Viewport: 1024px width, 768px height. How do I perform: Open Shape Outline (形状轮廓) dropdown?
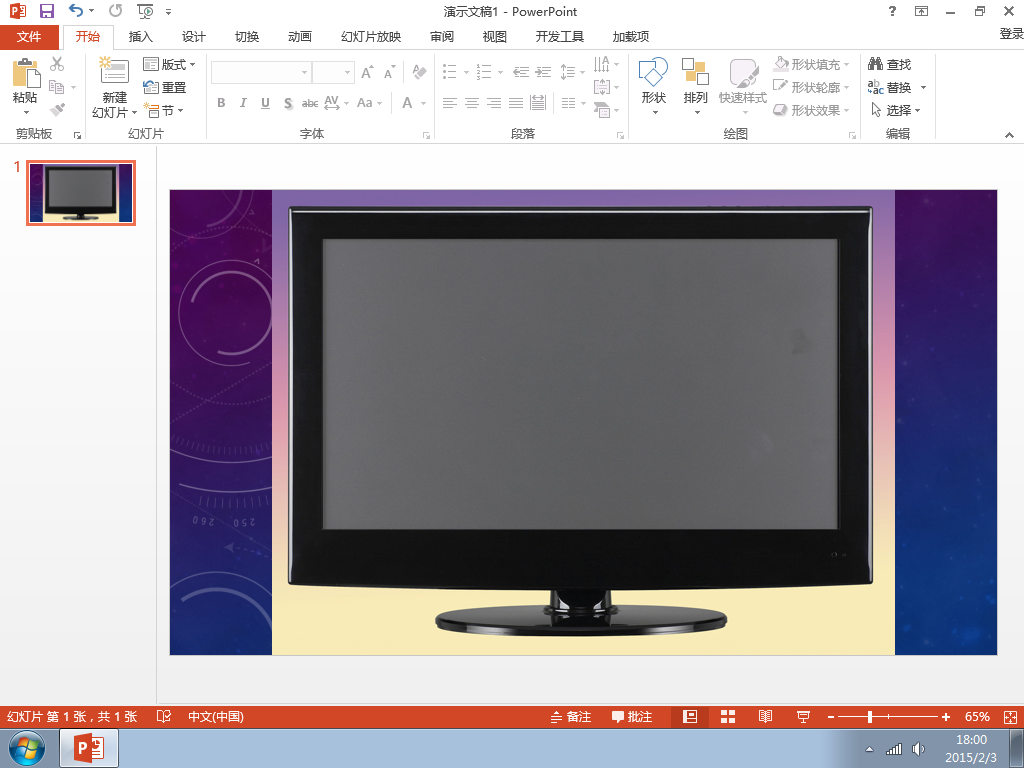tap(812, 87)
